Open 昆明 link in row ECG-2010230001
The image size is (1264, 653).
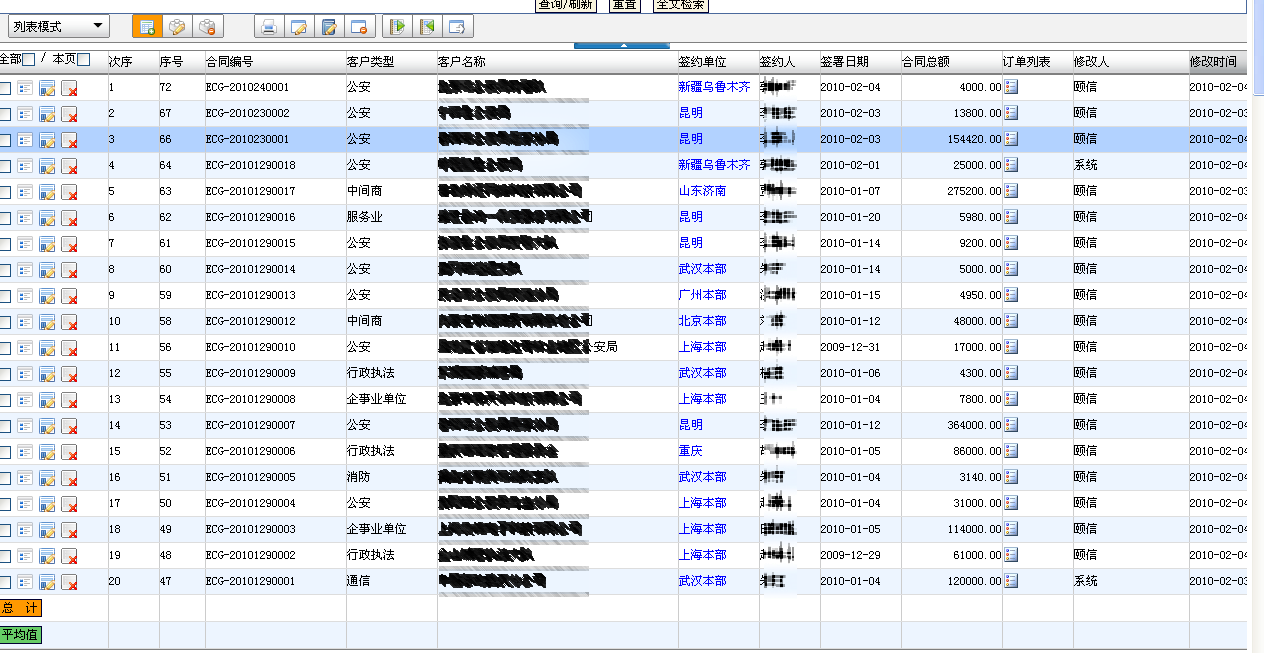(690, 139)
